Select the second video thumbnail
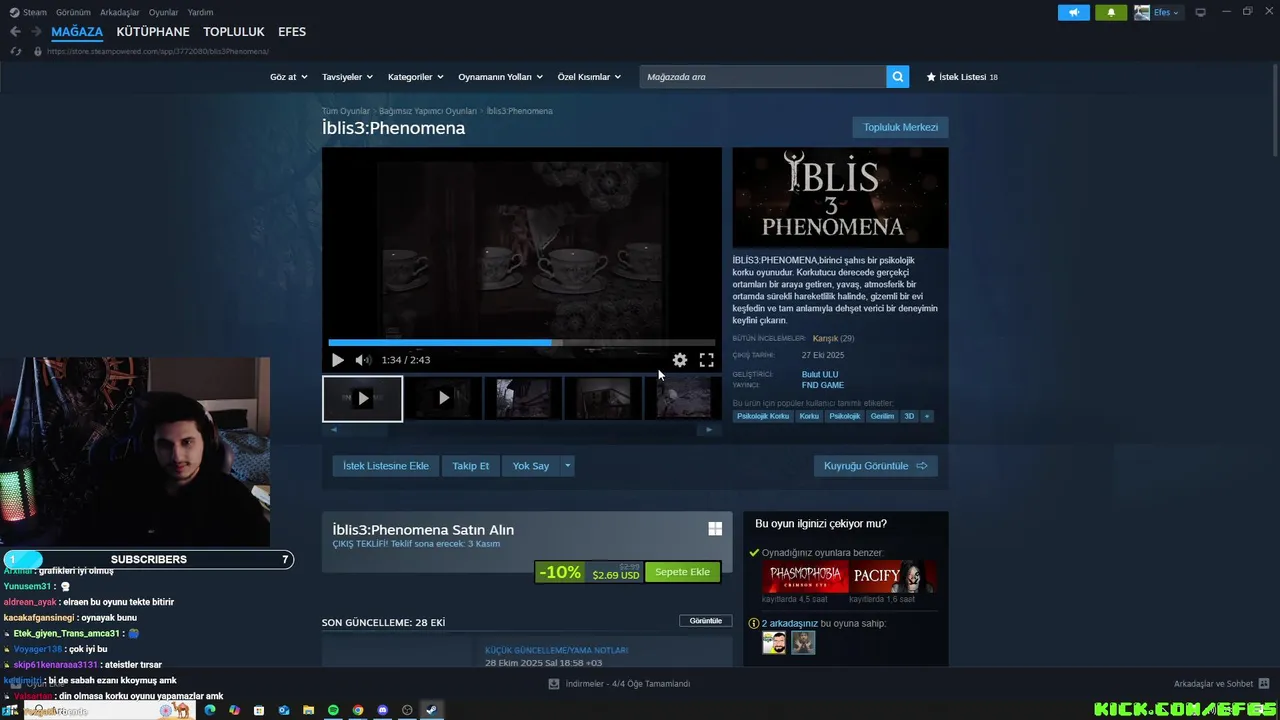This screenshot has width=1280, height=720. [444, 398]
